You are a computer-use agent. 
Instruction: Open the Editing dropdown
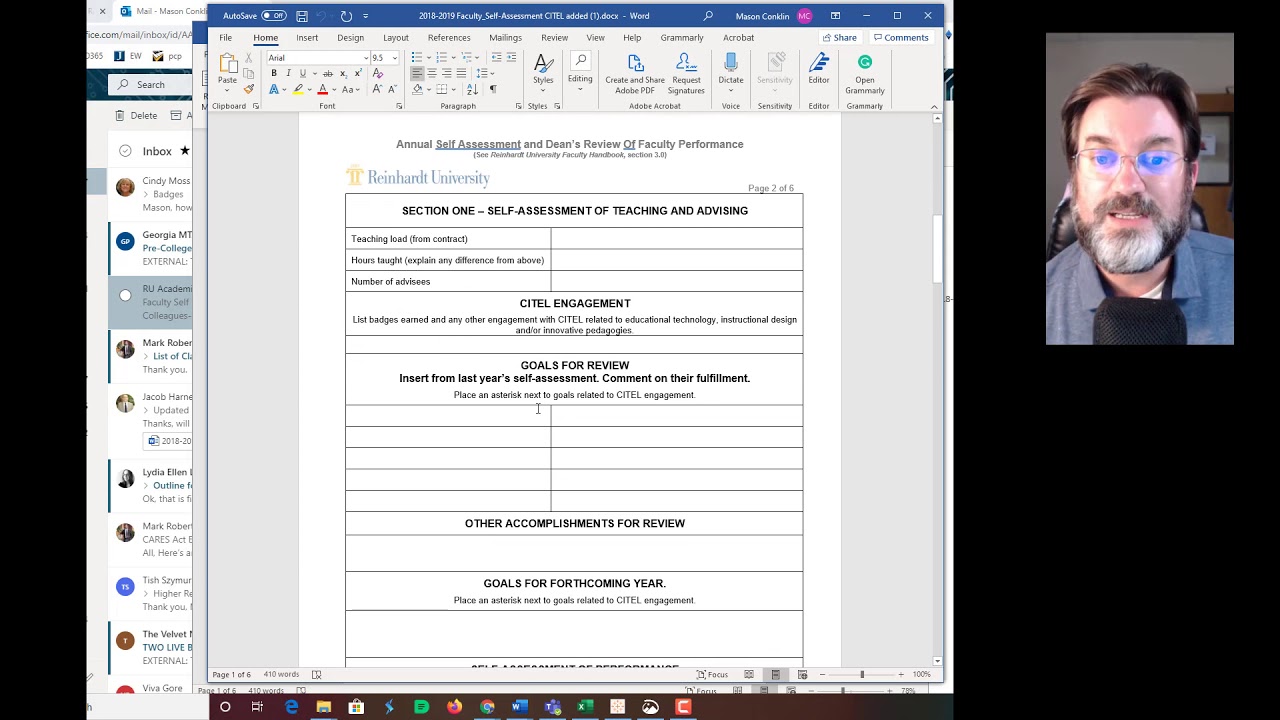580,70
